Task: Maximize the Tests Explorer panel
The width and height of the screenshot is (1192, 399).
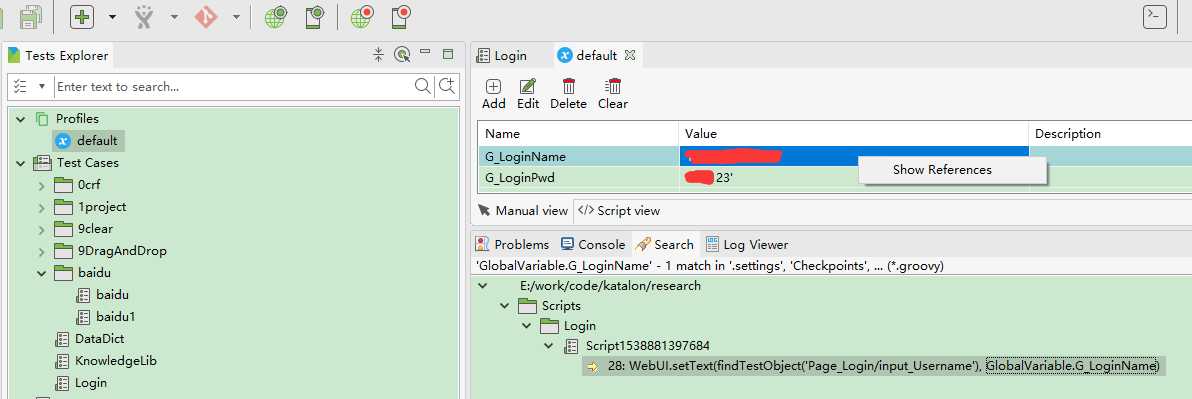Action: point(448,54)
